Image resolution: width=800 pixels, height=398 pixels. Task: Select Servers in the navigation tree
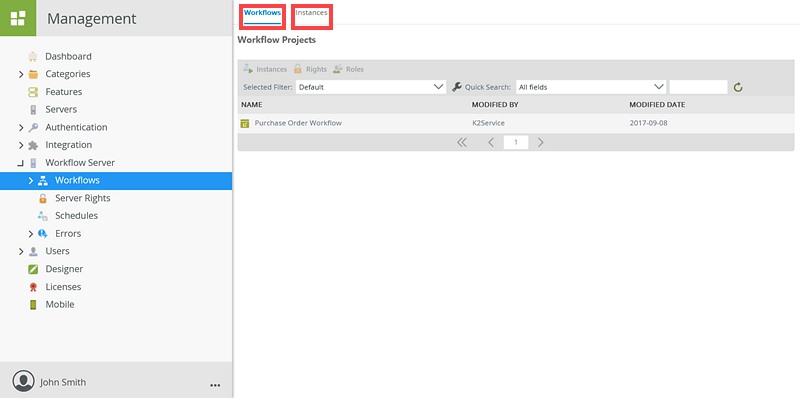coord(61,109)
